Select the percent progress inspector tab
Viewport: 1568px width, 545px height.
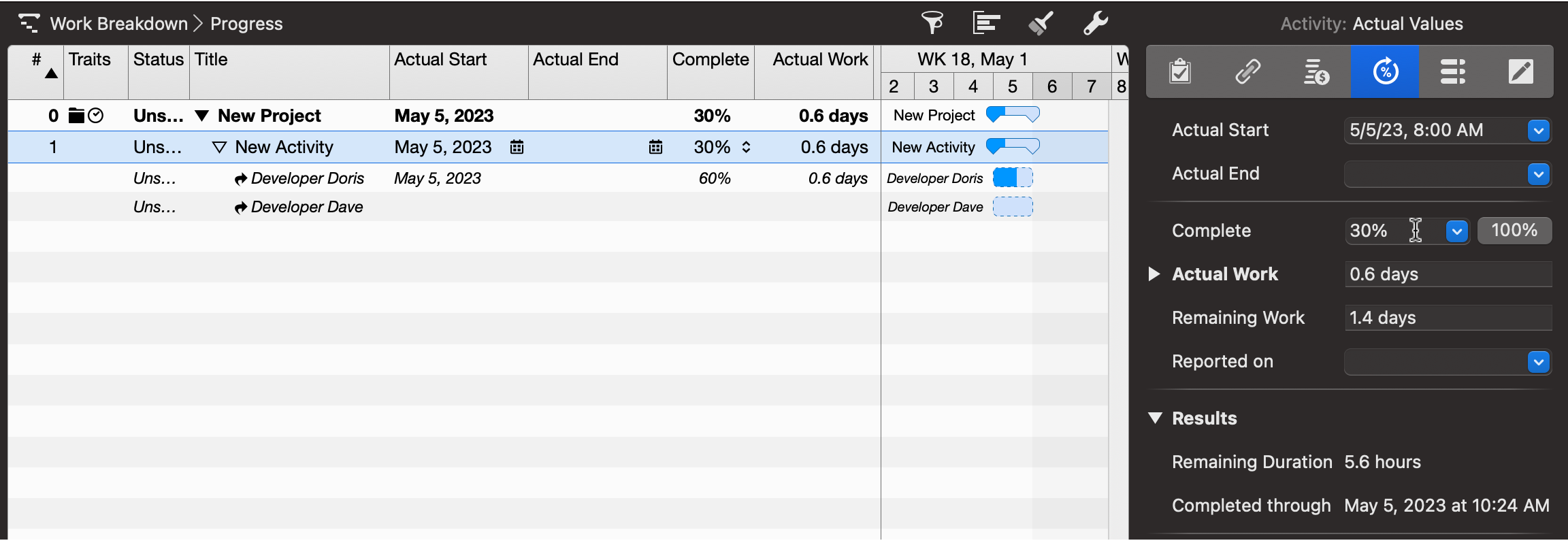(x=1385, y=71)
